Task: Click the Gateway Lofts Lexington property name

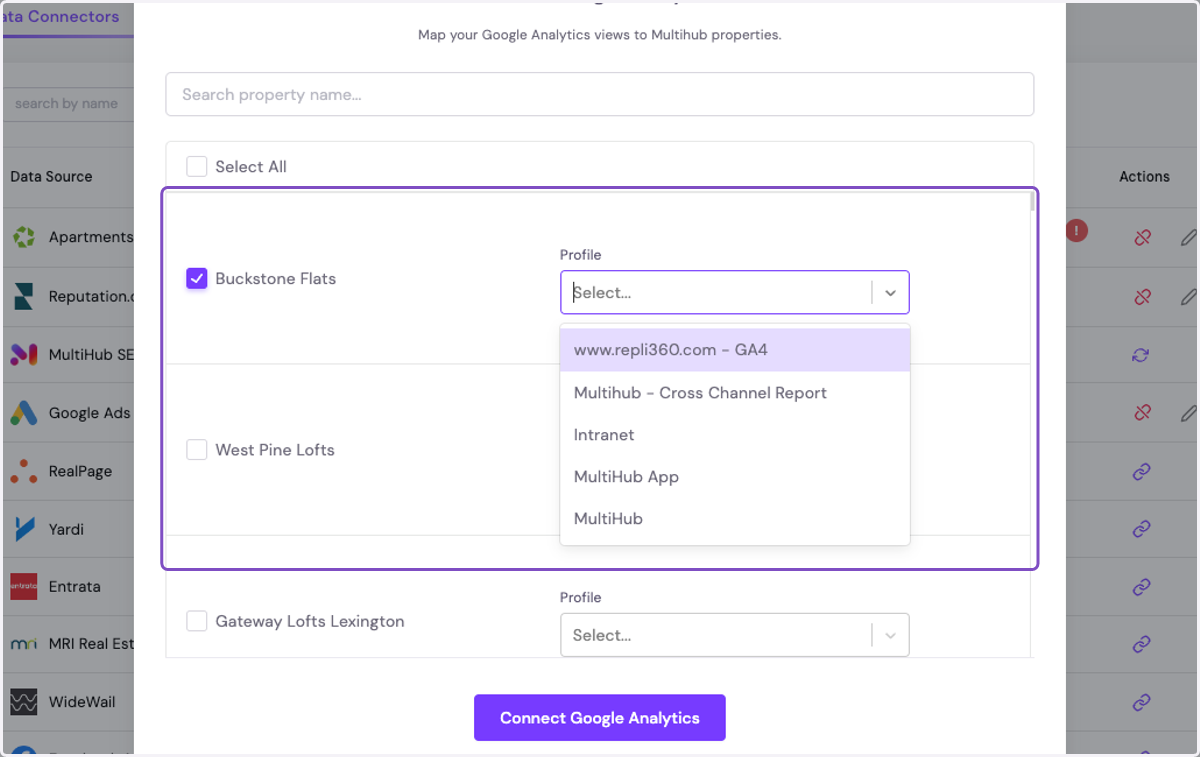Action: tap(310, 621)
